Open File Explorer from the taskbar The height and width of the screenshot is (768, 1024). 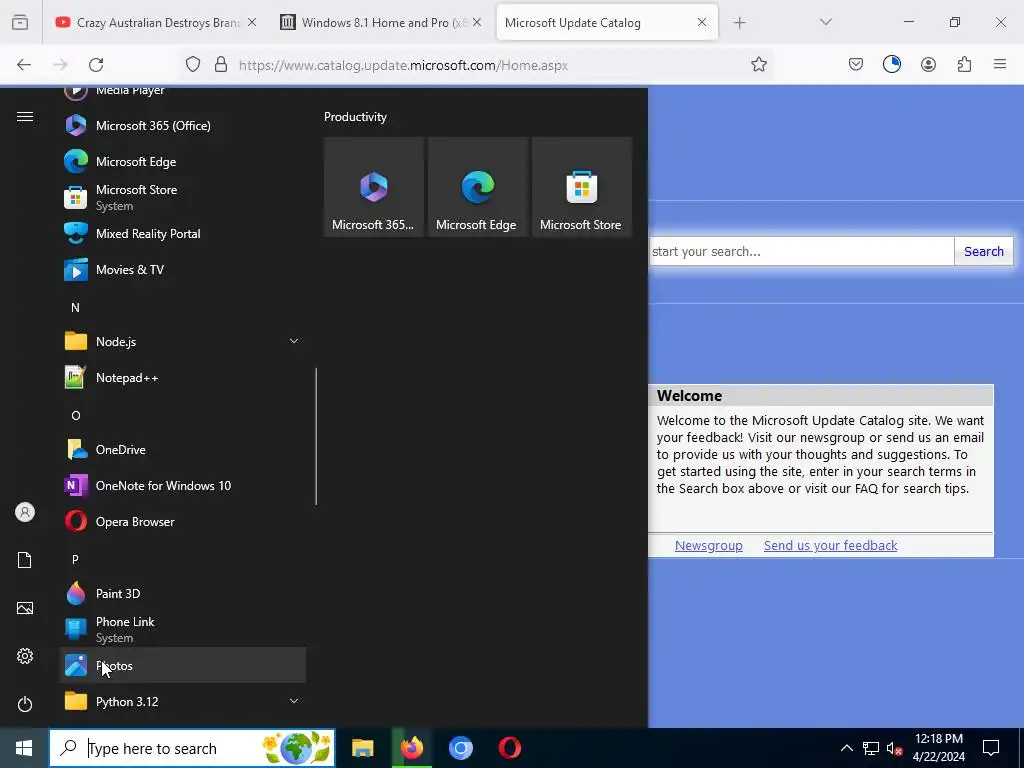[x=362, y=748]
